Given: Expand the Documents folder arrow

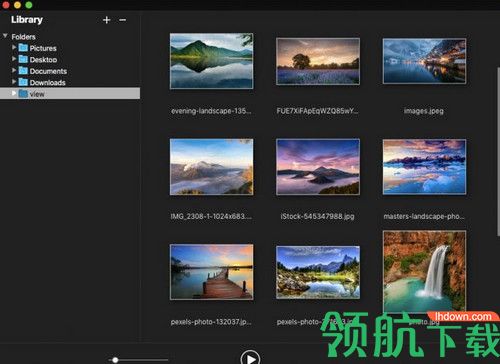Looking at the screenshot, I should tap(14, 70).
